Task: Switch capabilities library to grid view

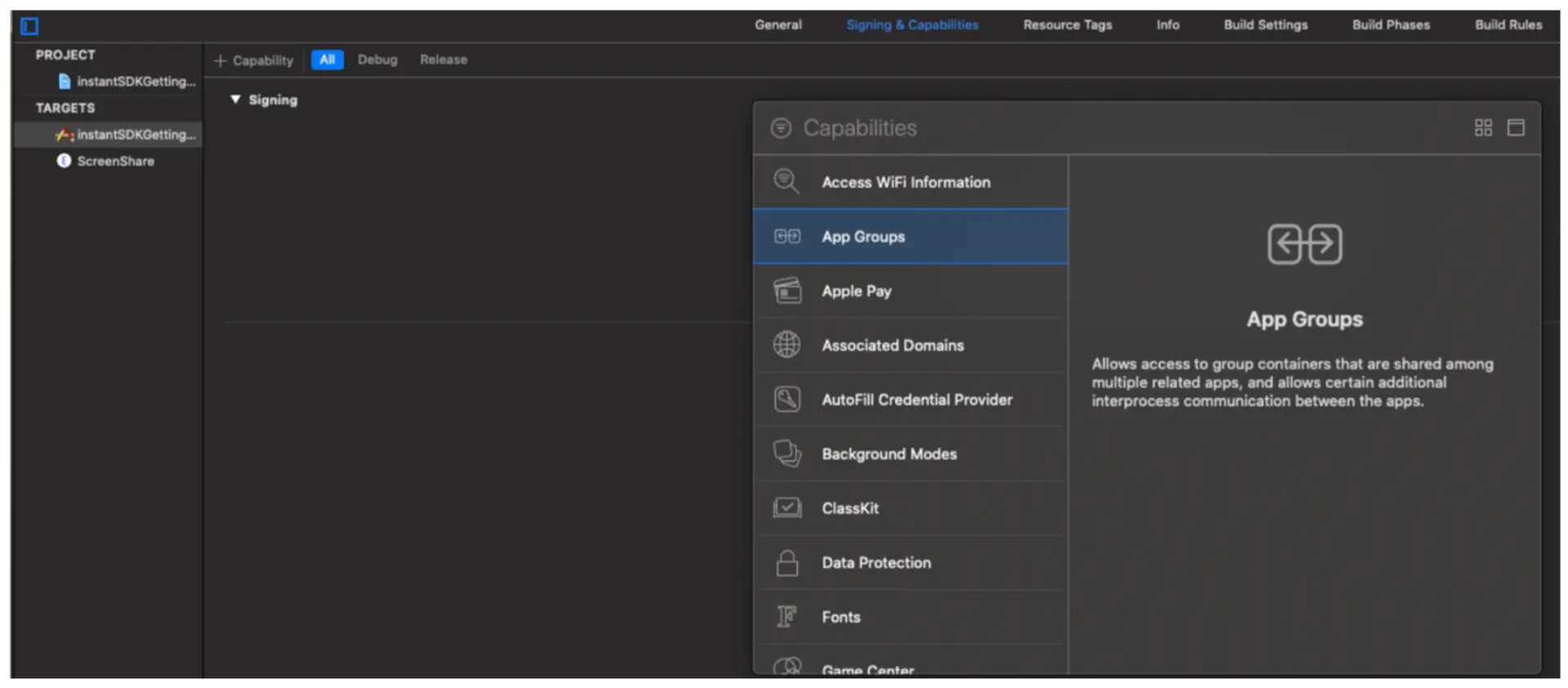Action: point(1483,128)
